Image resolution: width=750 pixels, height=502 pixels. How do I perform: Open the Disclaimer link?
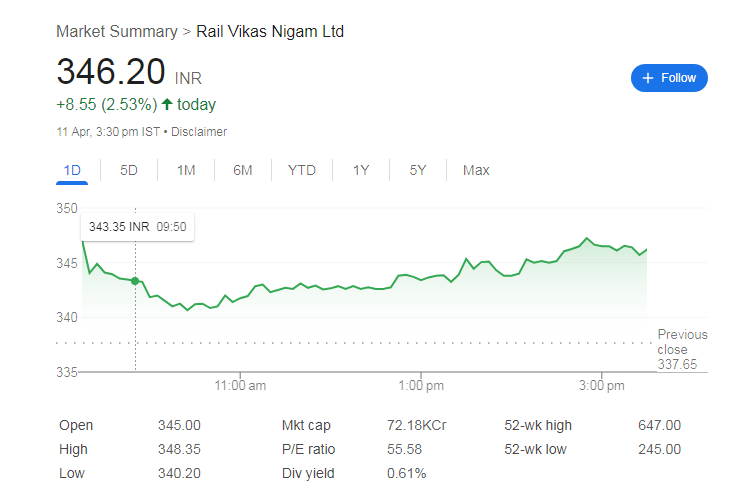tap(199, 132)
